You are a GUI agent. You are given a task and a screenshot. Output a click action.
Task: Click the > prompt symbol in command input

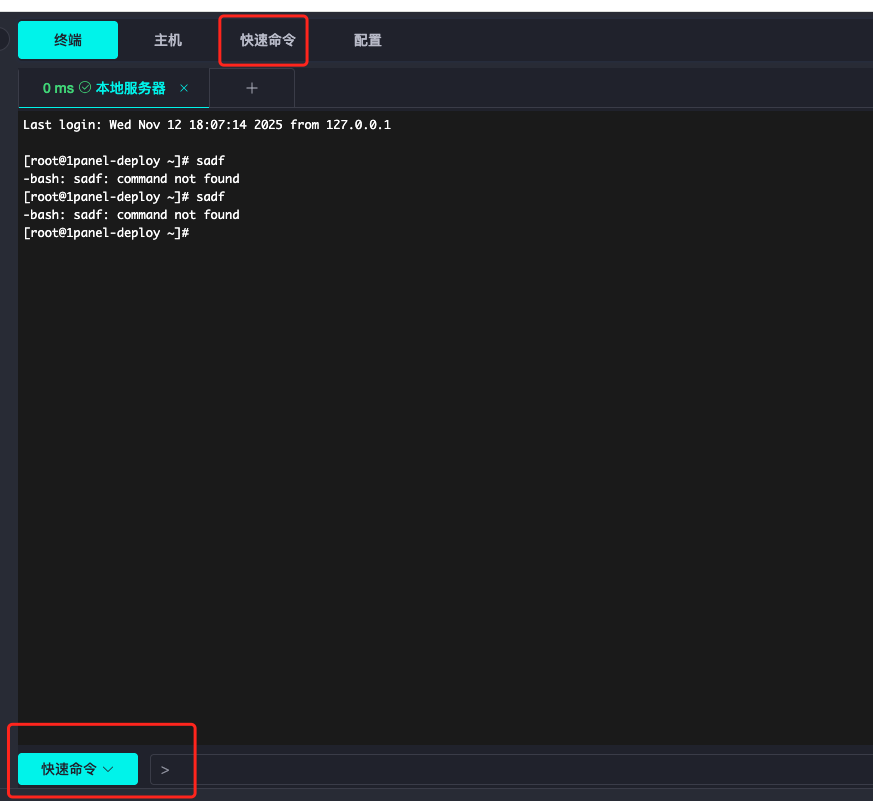(165, 770)
